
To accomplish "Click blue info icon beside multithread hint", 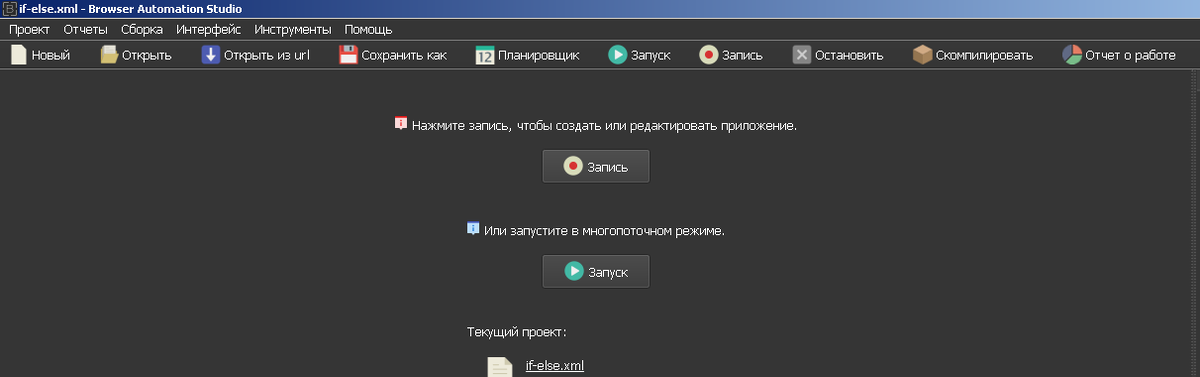I will point(473,229).
